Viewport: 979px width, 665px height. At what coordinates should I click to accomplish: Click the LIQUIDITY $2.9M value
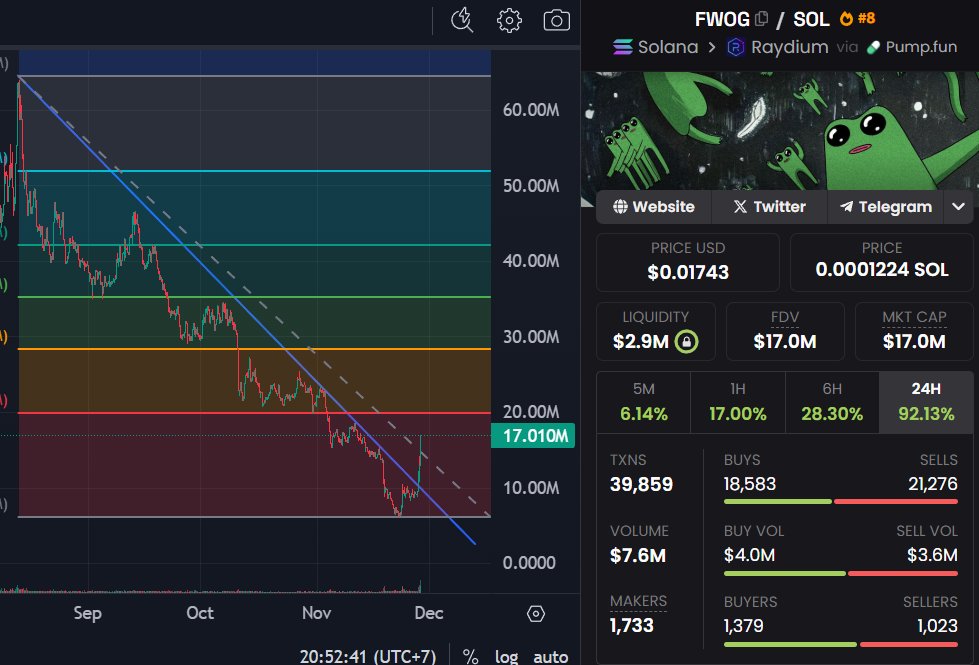(x=641, y=342)
